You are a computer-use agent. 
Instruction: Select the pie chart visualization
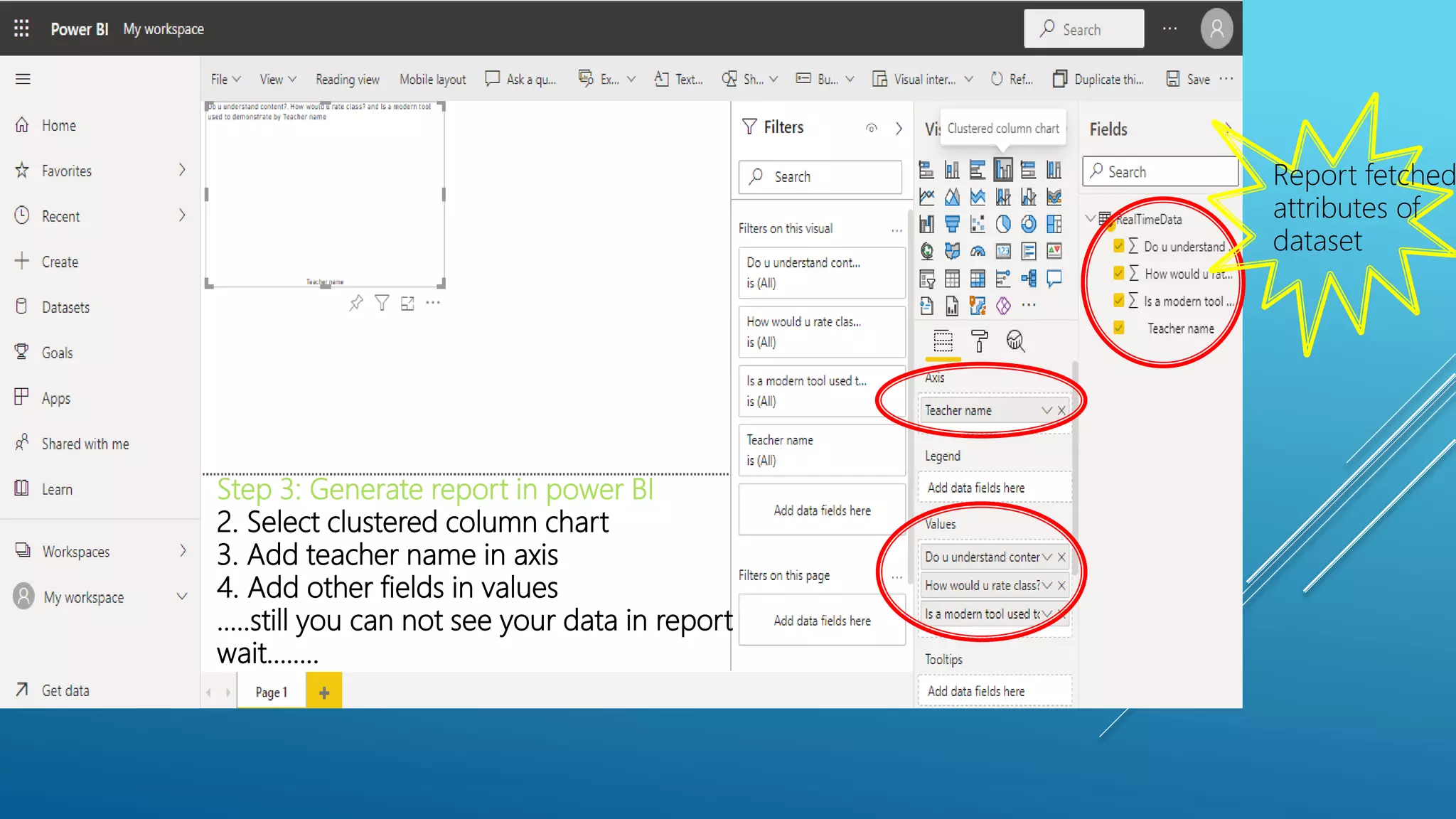[x=1003, y=225]
